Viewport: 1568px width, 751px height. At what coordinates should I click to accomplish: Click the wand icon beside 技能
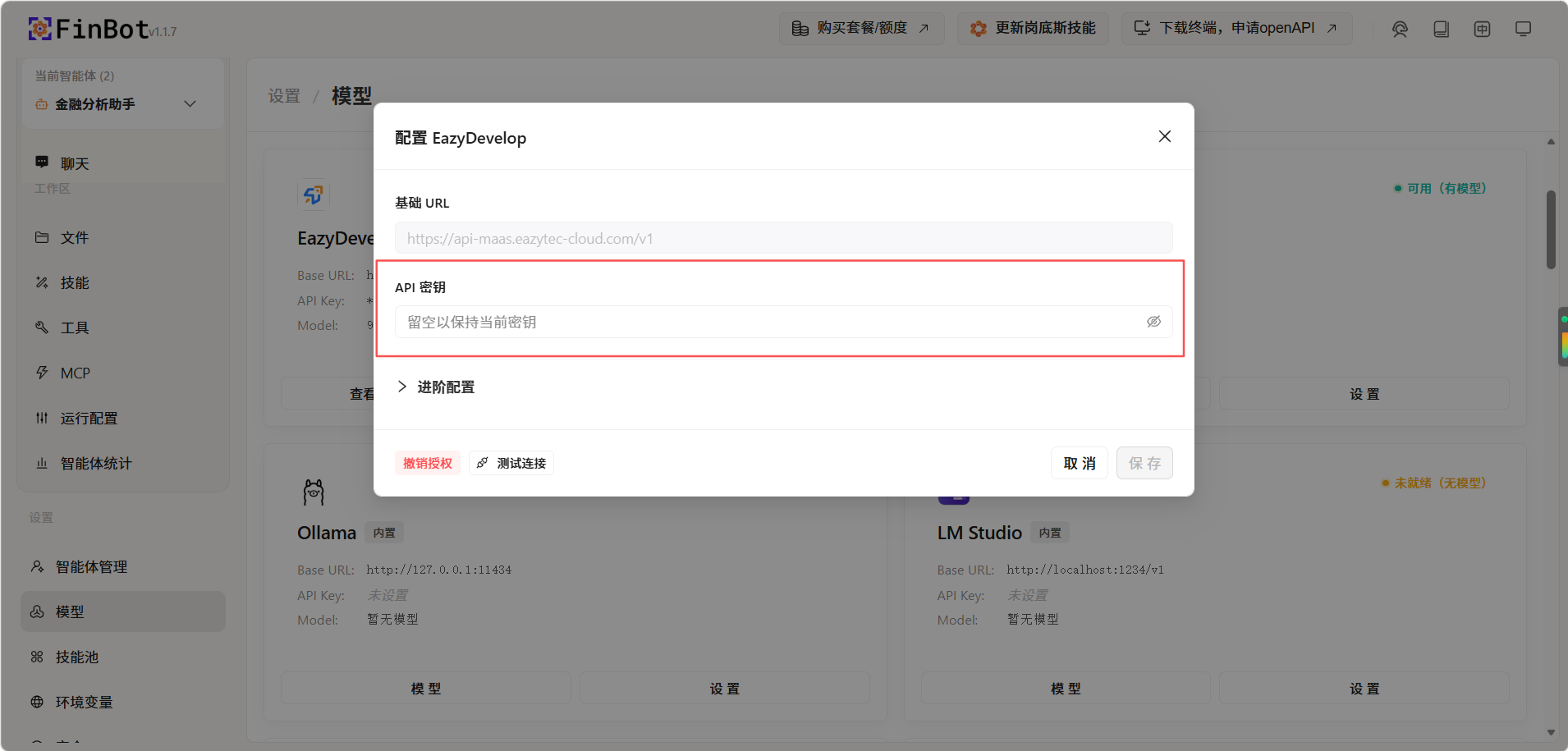pyautogui.click(x=42, y=282)
